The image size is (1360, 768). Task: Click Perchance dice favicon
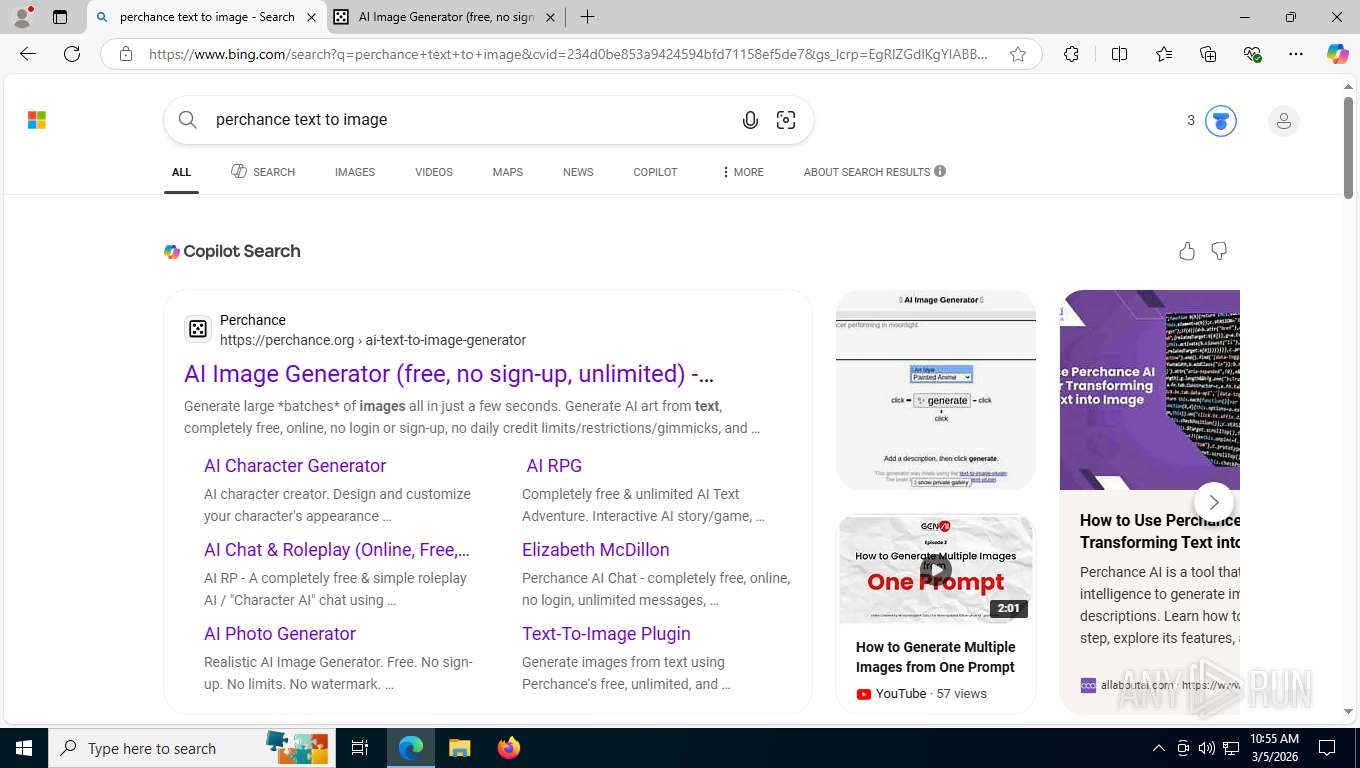pyautogui.click(x=198, y=329)
